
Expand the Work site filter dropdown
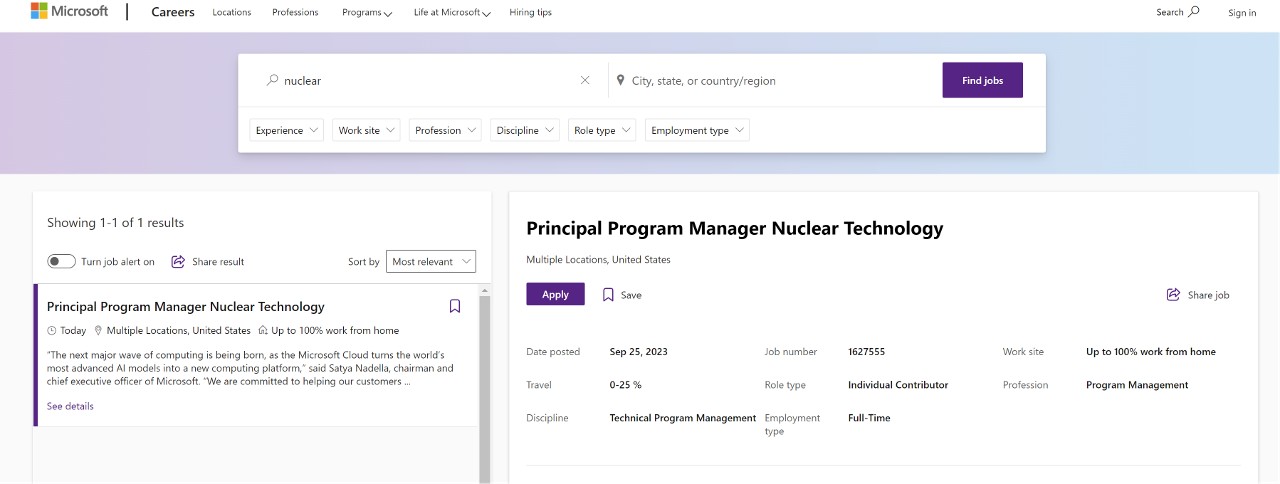[366, 130]
